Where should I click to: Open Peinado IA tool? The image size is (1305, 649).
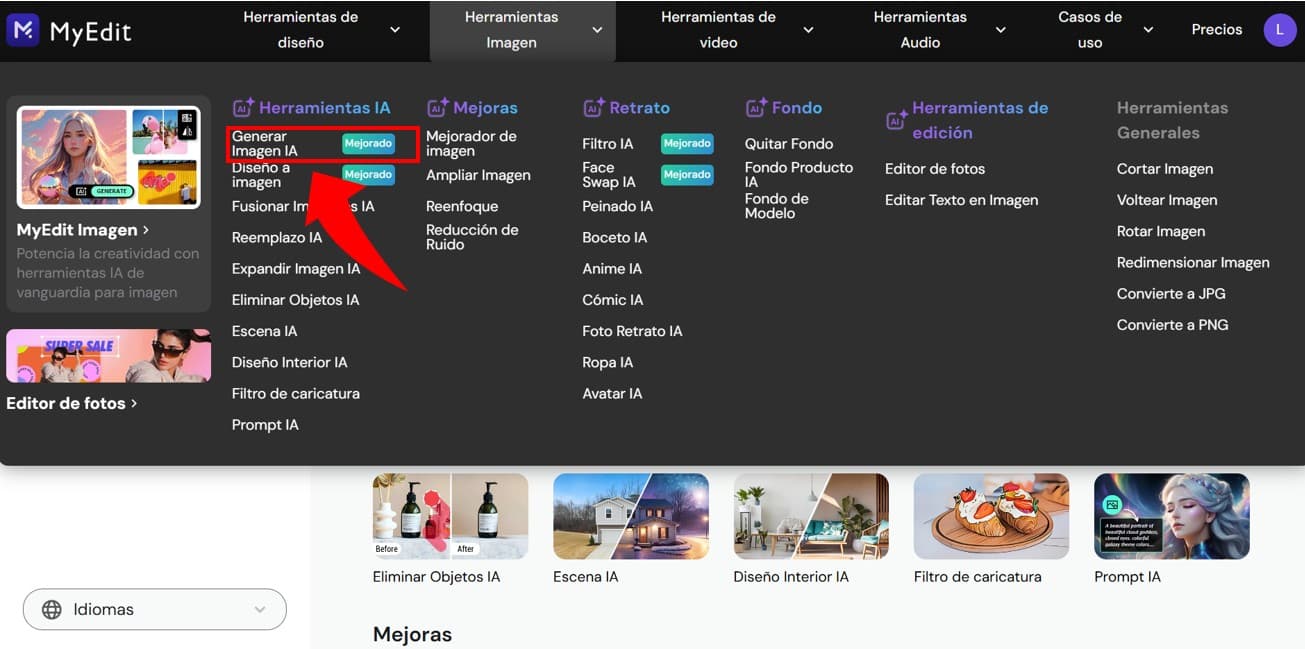(x=618, y=206)
